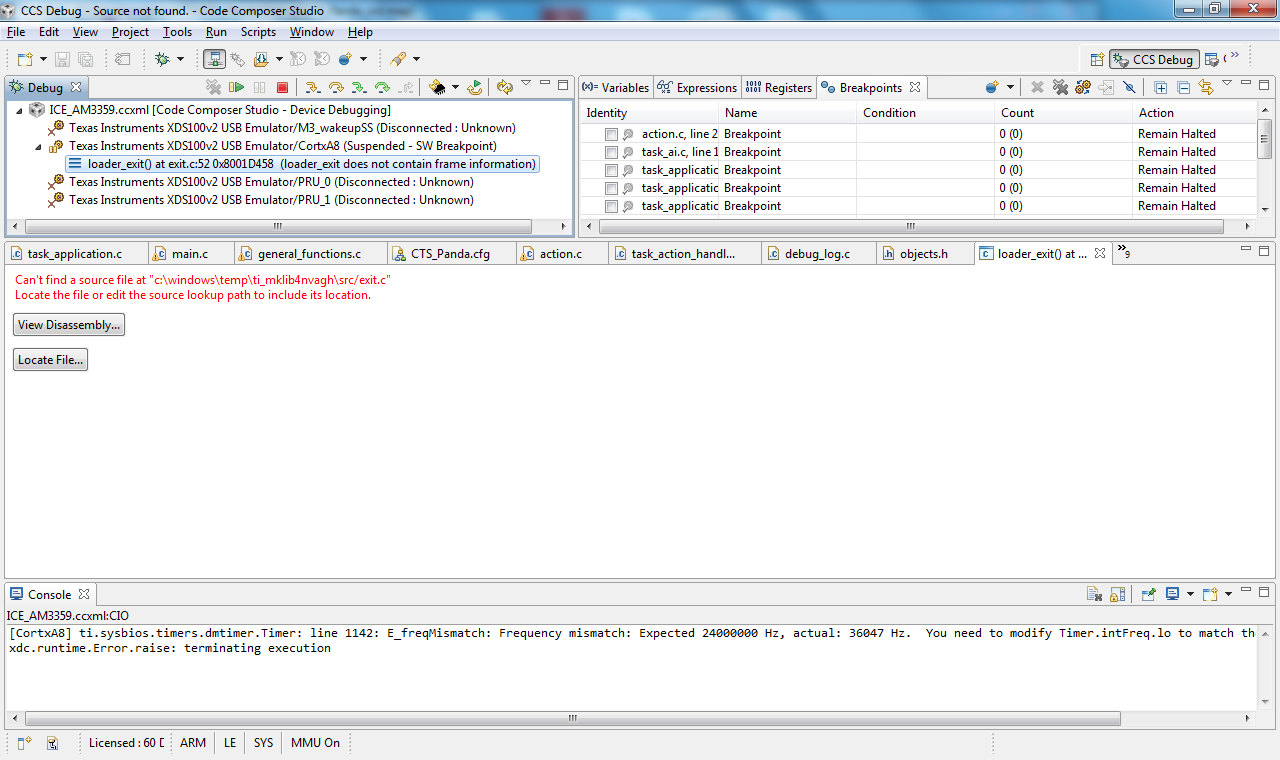
Task: Click the Scroll Lock icon in Console
Action: pos(1118,594)
